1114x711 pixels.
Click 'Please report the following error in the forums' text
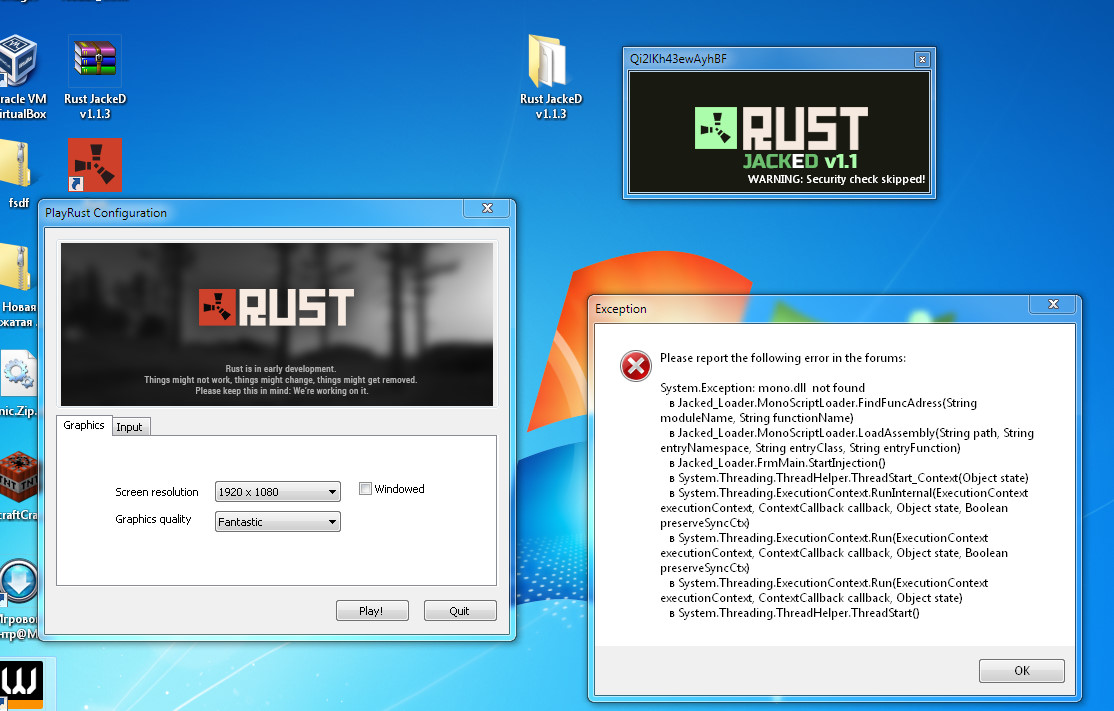pos(783,358)
